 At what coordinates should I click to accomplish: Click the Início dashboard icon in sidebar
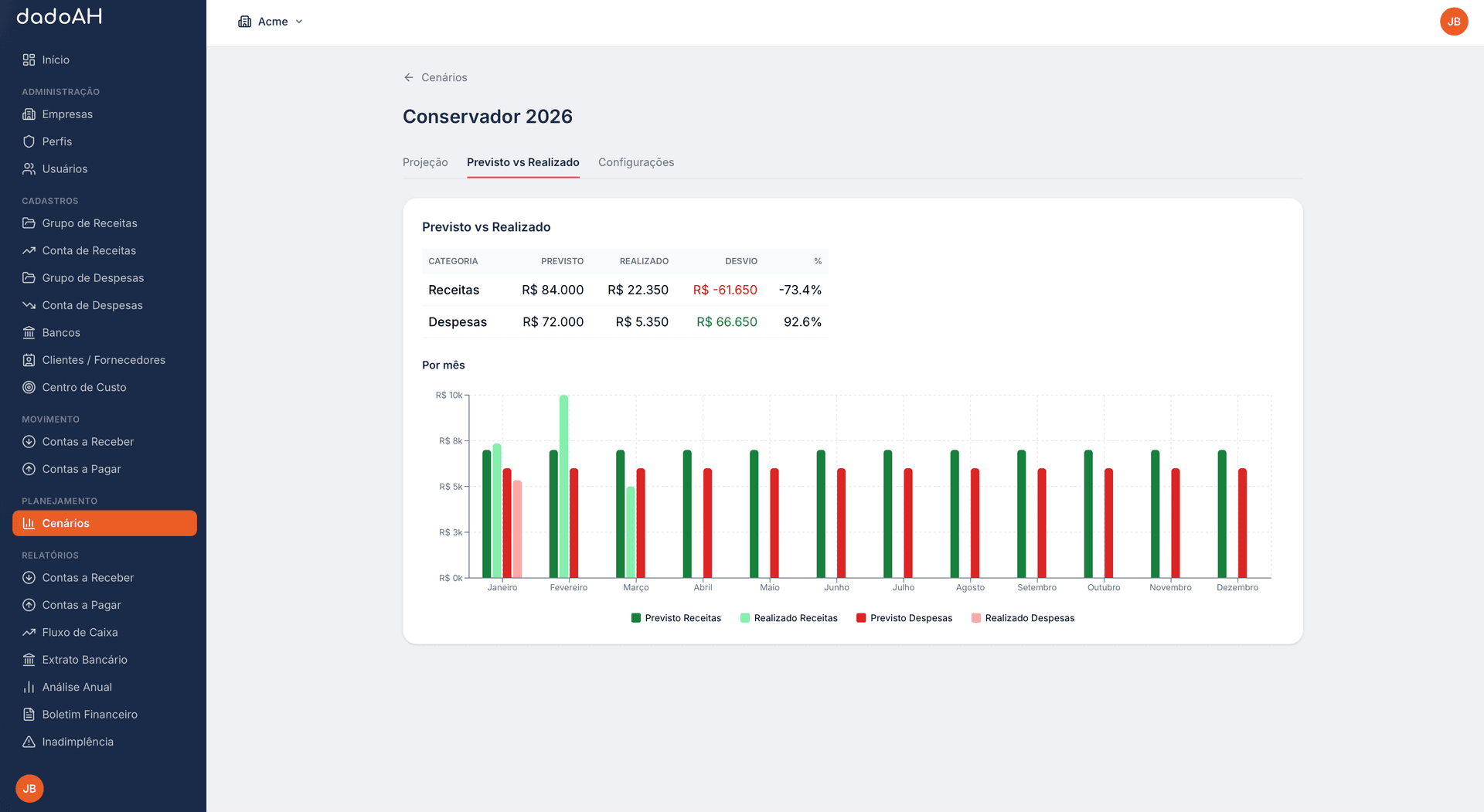click(29, 59)
